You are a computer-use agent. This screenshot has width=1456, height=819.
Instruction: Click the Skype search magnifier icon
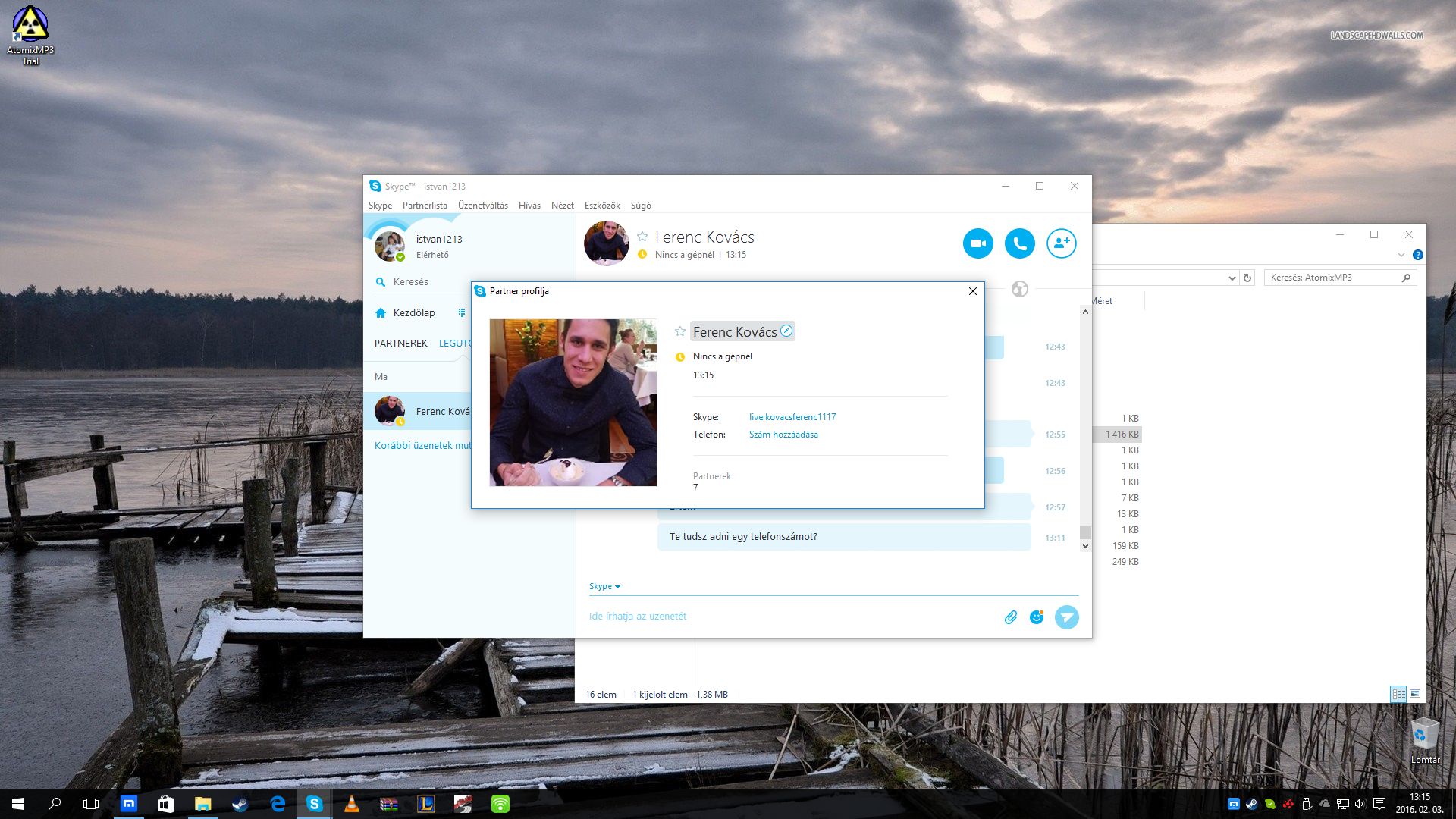[x=381, y=282]
